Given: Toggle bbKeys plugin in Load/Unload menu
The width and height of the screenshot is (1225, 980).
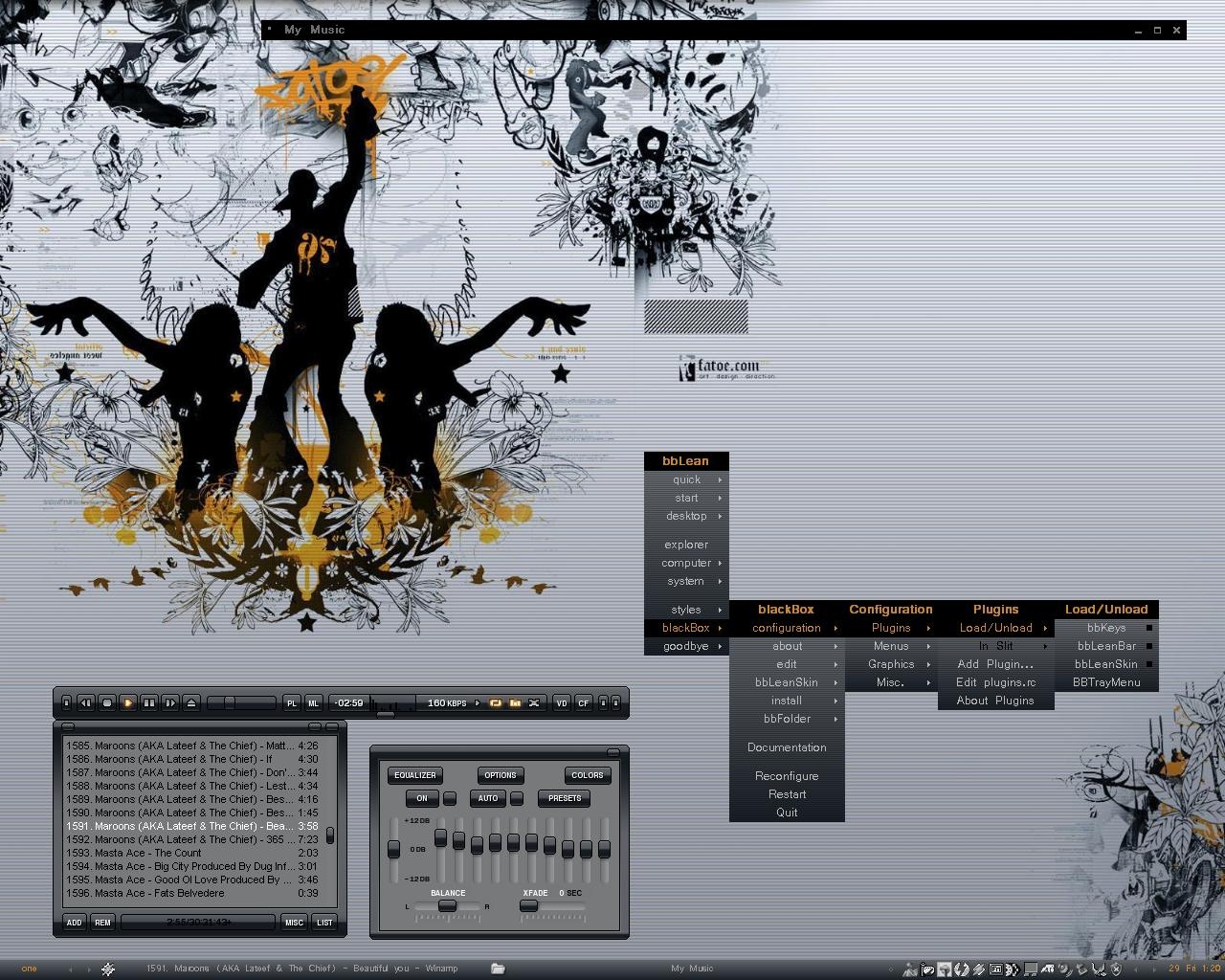Looking at the screenshot, I should [1106, 628].
